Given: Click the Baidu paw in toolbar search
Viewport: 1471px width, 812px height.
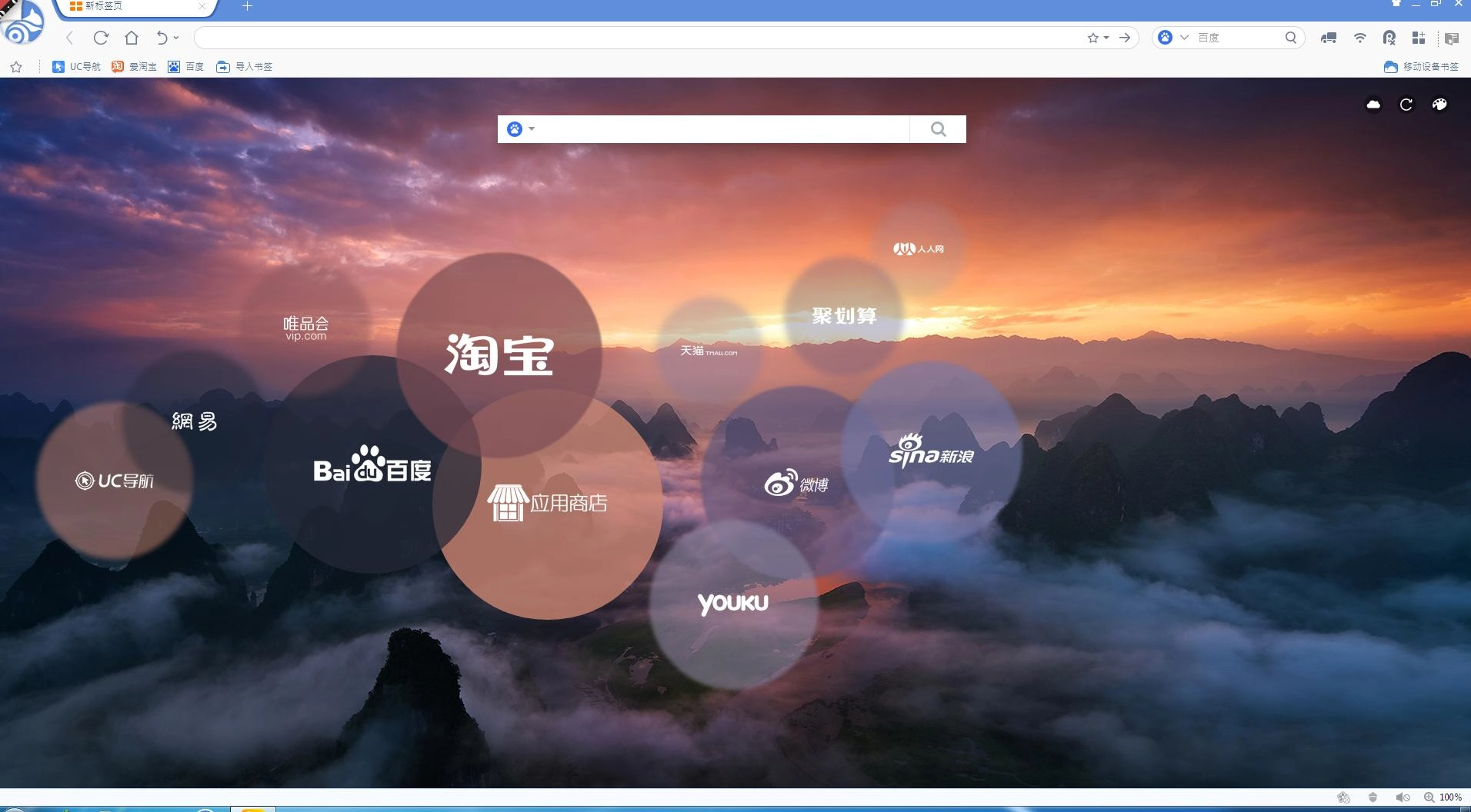Looking at the screenshot, I should (x=1166, y=38).
